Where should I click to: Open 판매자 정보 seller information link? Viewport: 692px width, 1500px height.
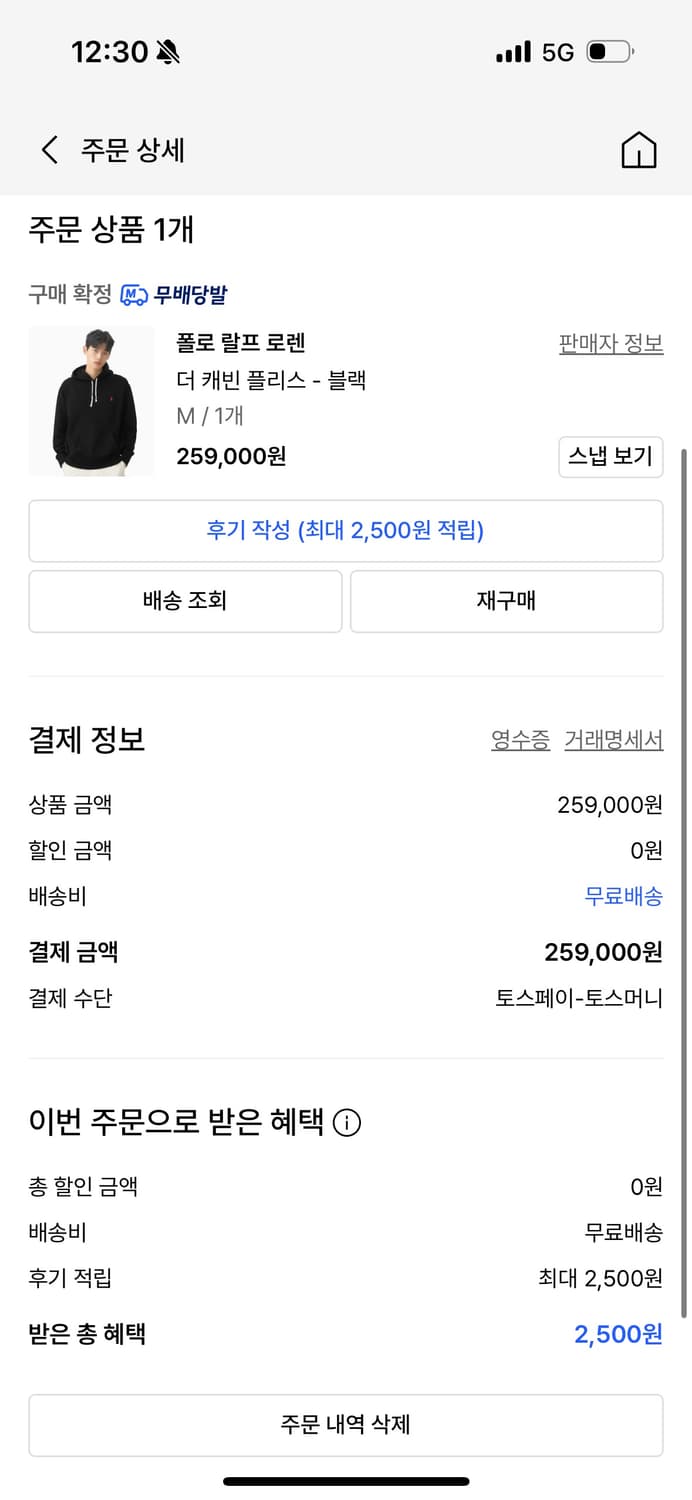pyautogui.click(x=611, y=343)
